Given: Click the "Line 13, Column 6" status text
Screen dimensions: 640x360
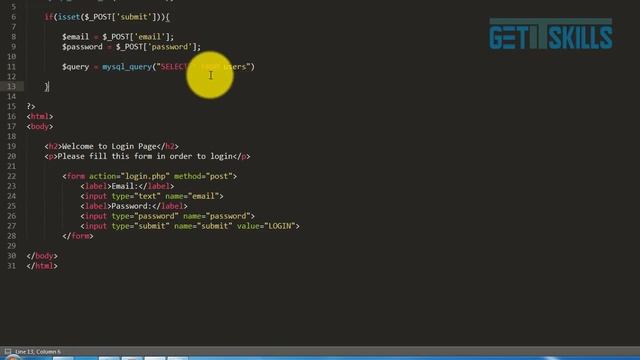Looking at the screenshot, I should 38,351.
